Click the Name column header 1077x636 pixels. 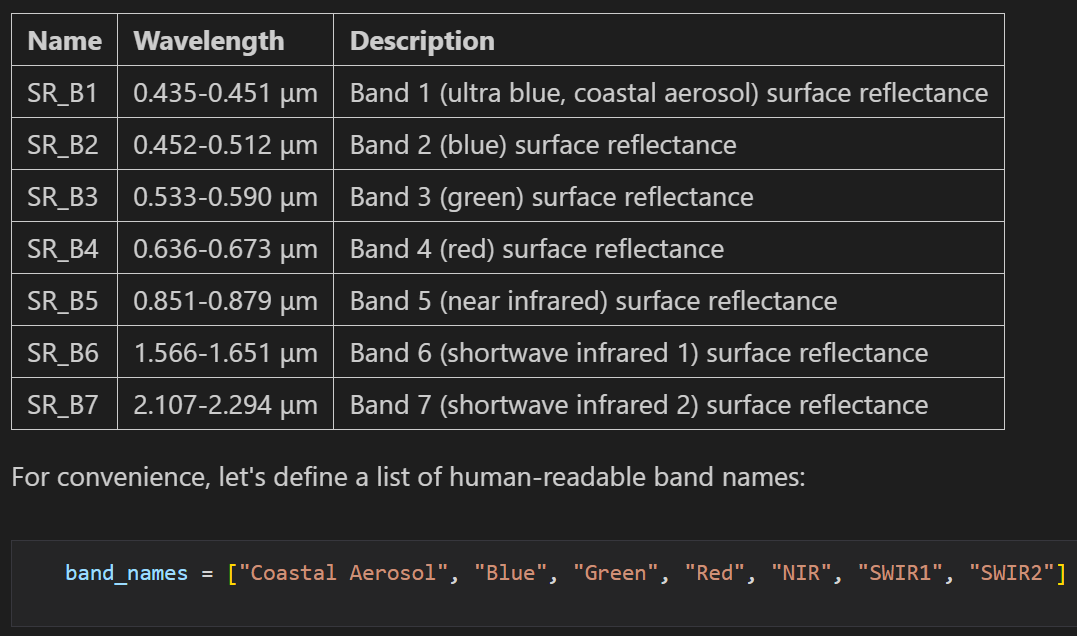point(65,41)
